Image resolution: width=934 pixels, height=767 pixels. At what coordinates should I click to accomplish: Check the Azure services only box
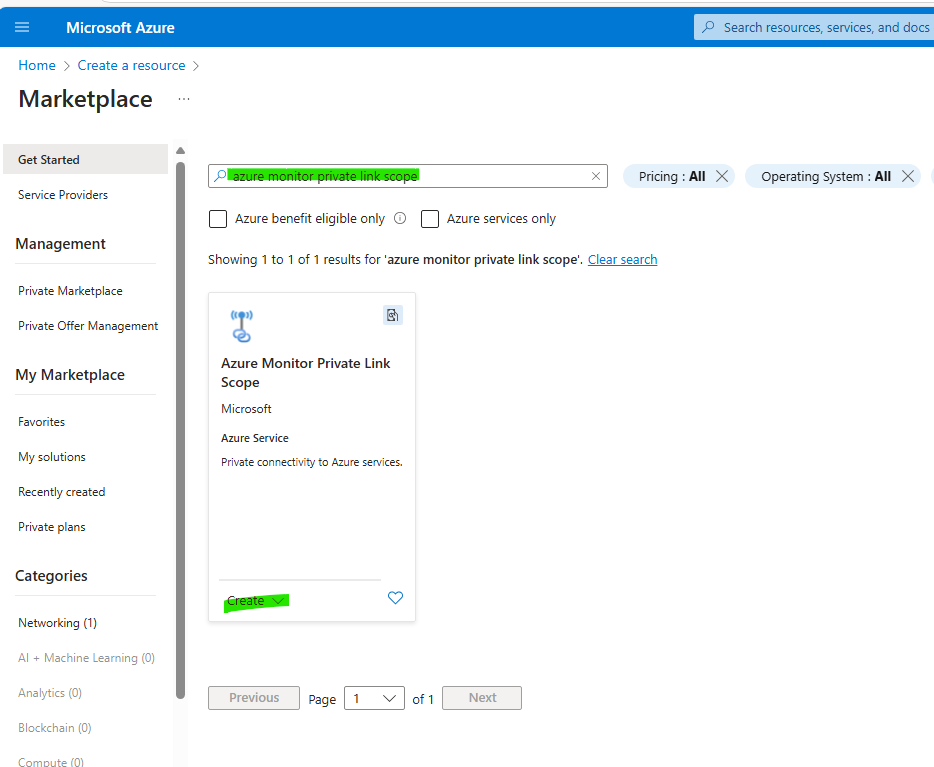pyautogui.click(x=430, y=219)
